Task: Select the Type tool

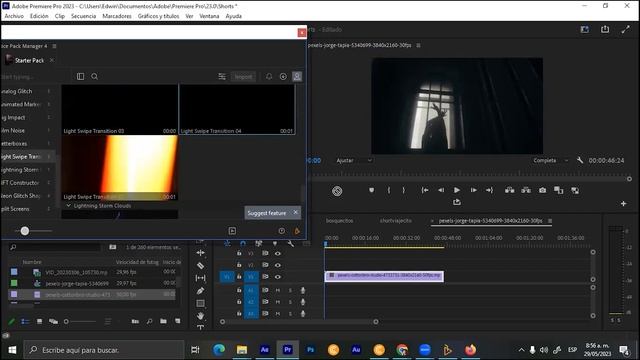Action: pos(200,327)
